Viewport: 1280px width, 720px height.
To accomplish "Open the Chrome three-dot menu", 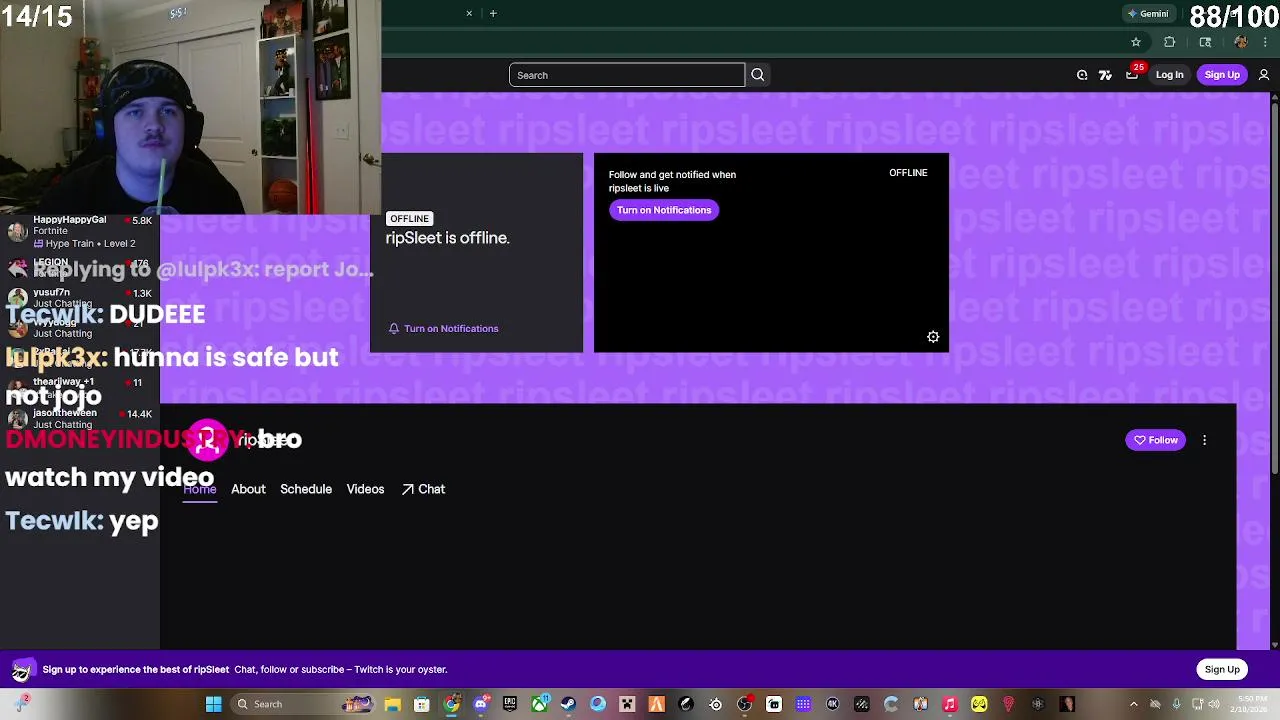I will 1266,42.
